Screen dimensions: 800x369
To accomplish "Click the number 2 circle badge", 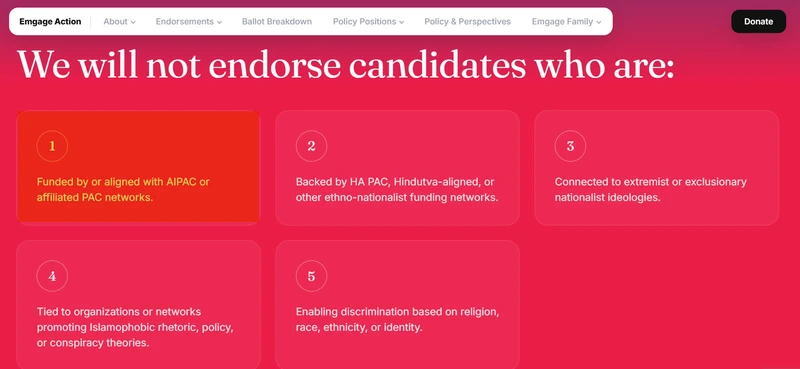I will [311, 146].
